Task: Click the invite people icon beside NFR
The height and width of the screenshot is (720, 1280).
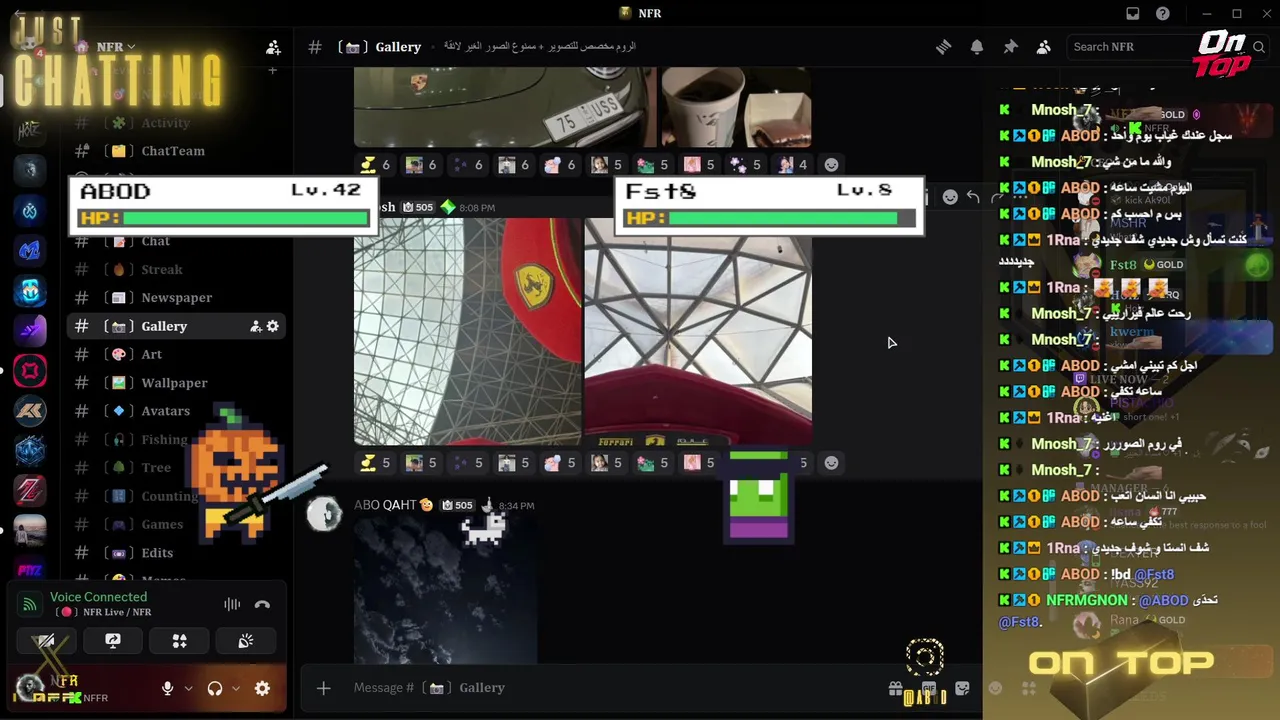Action: 273,47
